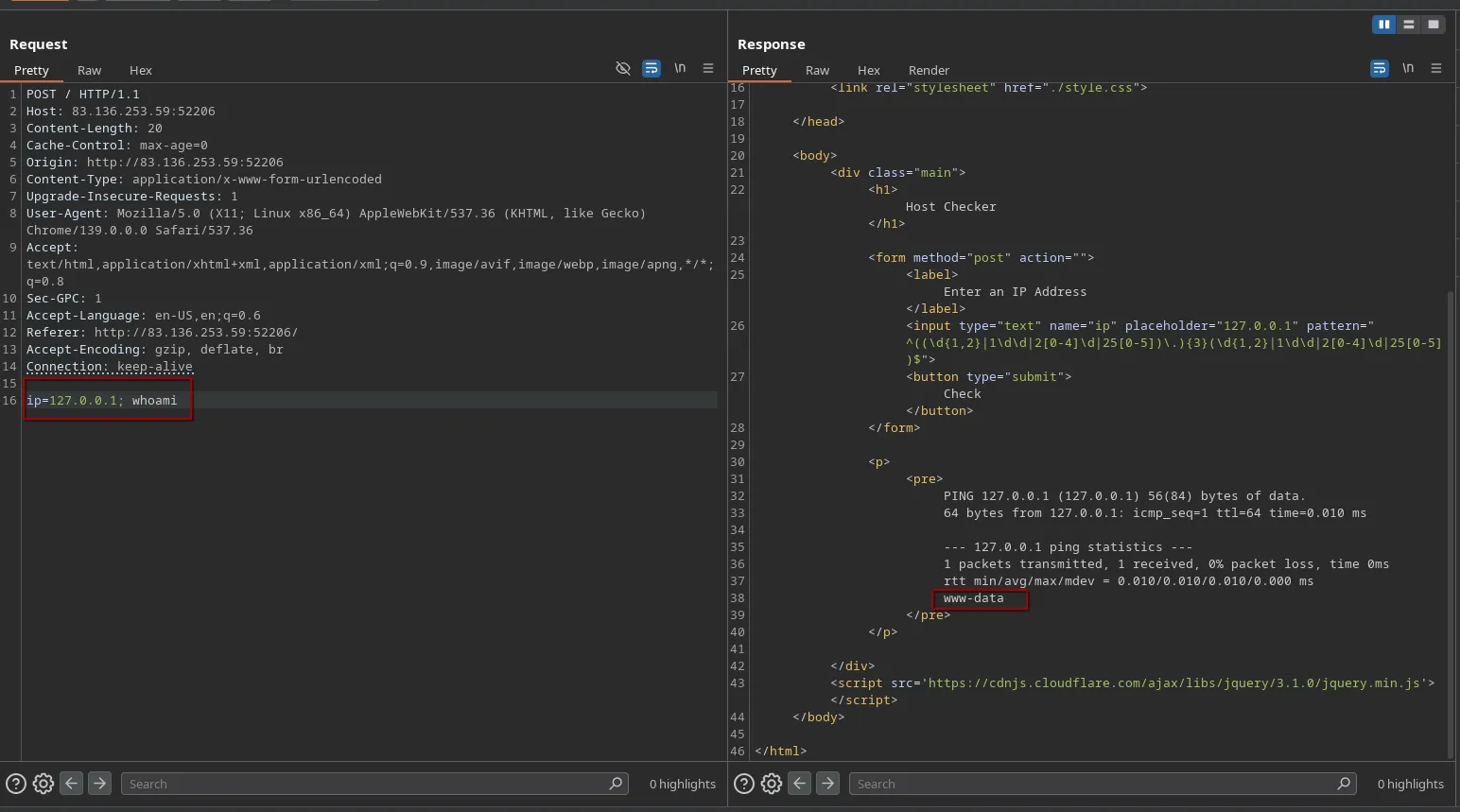1460x812 pixels.
Task: Click the 'Sec-GPC: 1' header
Action: (64, 299)
